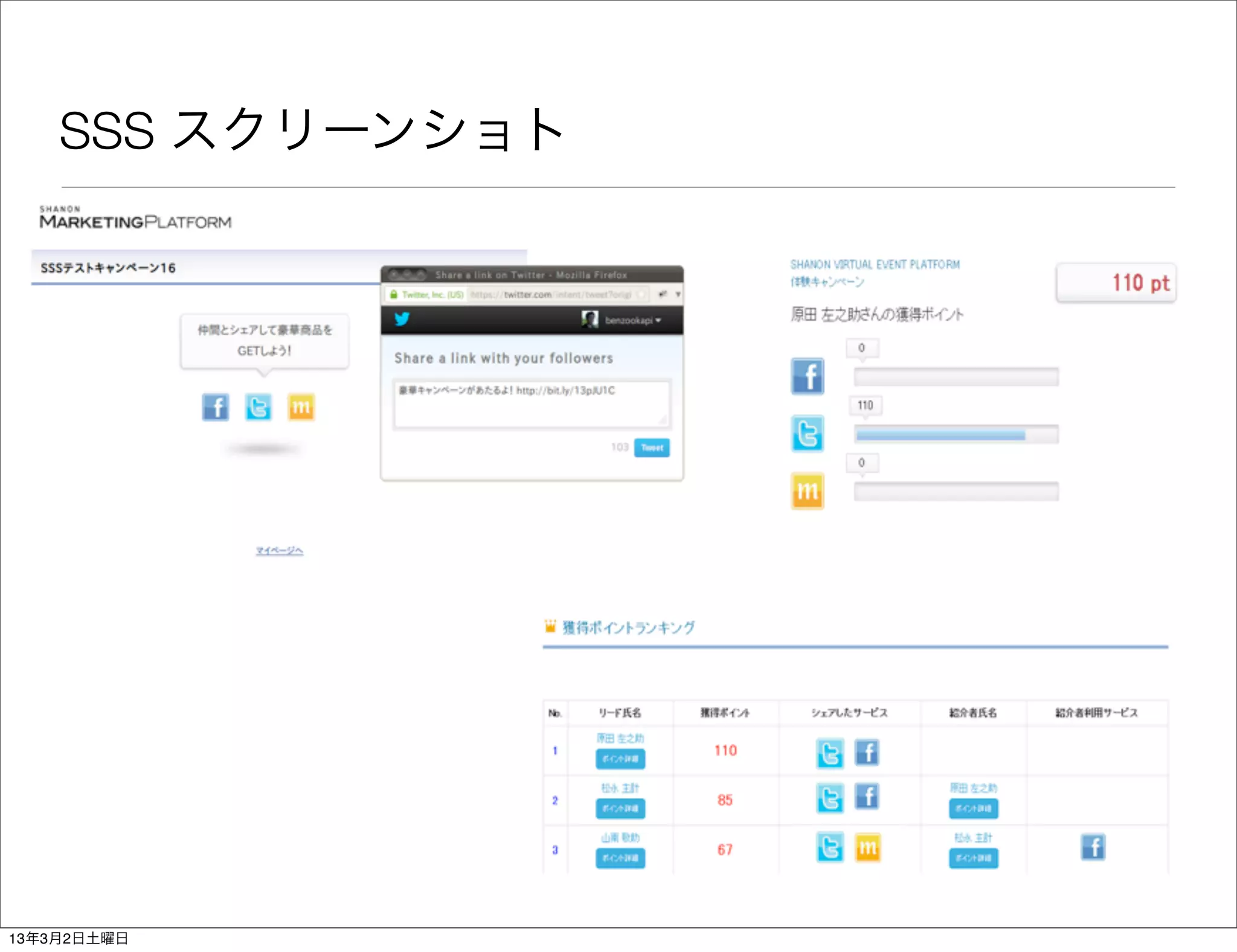Click mixi icon in ranking row 3
This screenshot has height=952, width=1237.
(867, 847)
